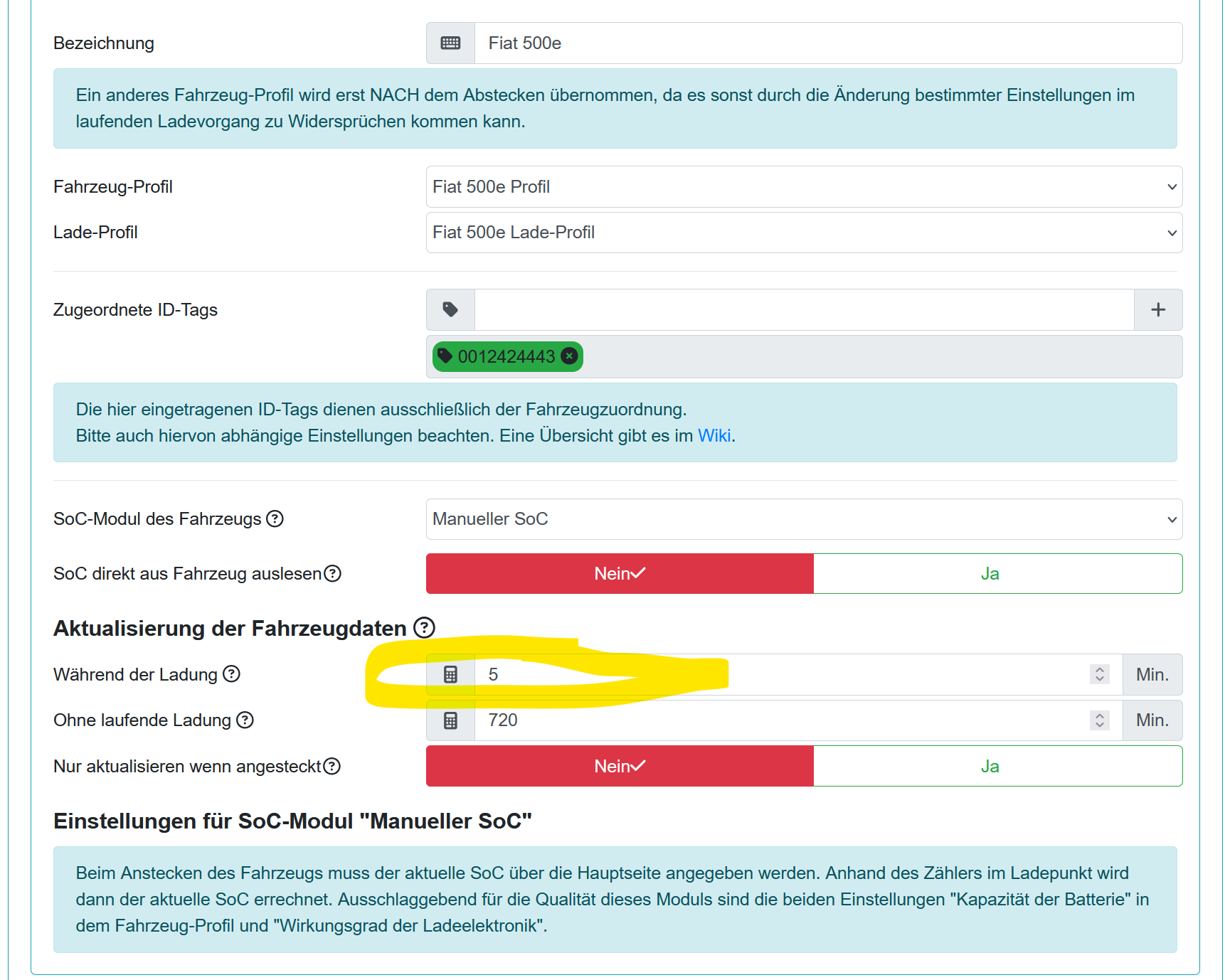Select Nein for Nur aktualisieren wenn angesteckt
Viewport: 1225px width, 980px height.
[620, 767]
